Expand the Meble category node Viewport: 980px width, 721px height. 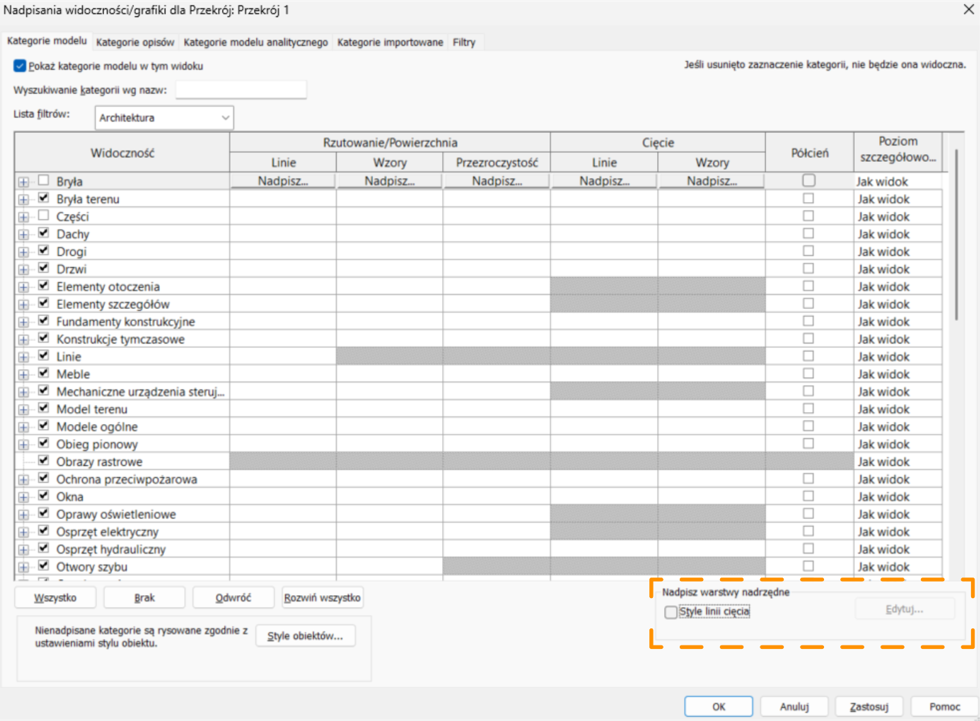click(23, 374)
